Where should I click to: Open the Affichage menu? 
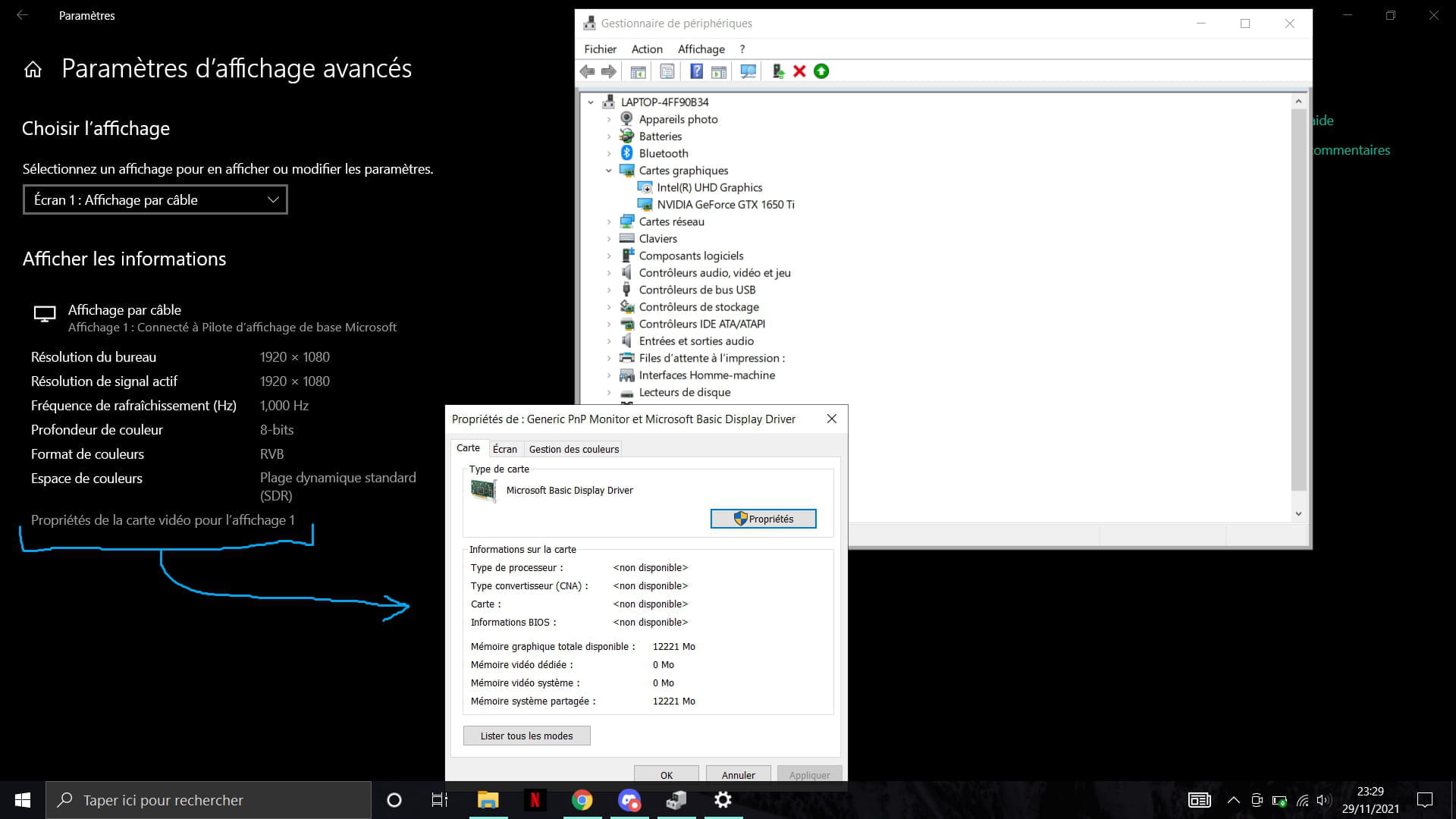point(701,49)
